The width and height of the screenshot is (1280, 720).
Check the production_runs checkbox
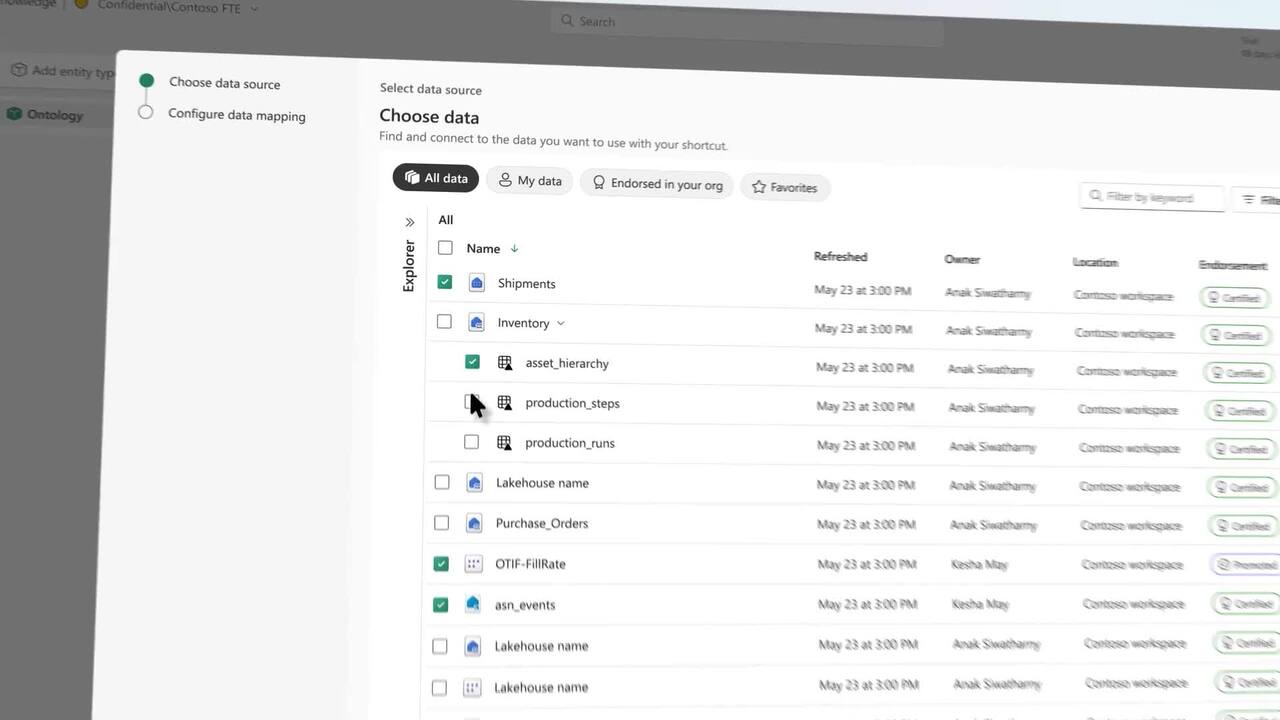(471, 442)
